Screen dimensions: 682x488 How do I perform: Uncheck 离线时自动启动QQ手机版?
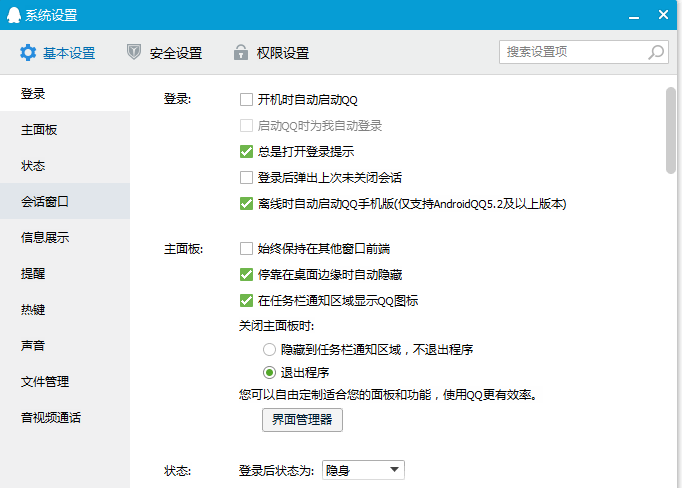click(246, 204)
